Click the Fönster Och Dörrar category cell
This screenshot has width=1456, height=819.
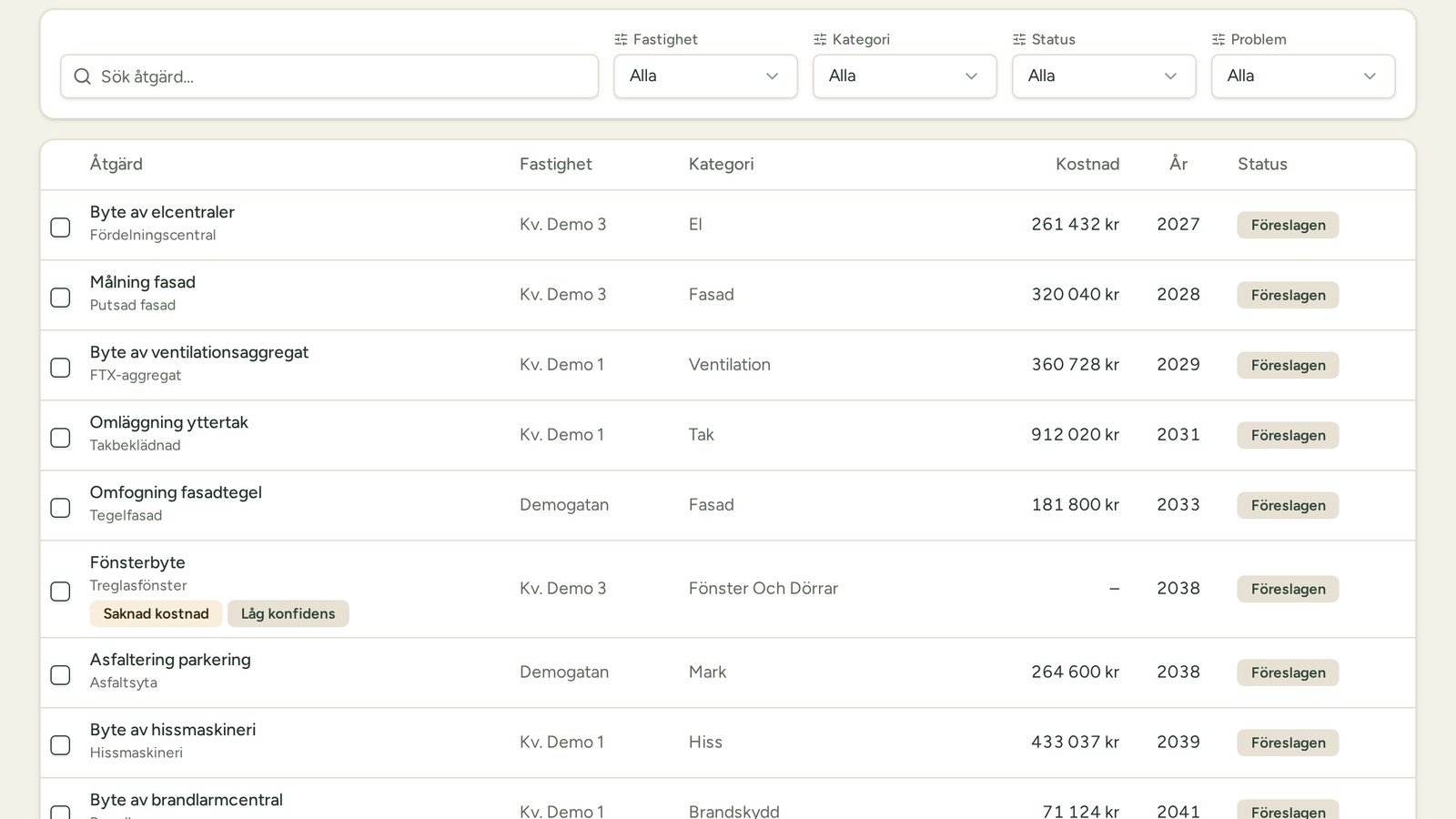[763, 588]
